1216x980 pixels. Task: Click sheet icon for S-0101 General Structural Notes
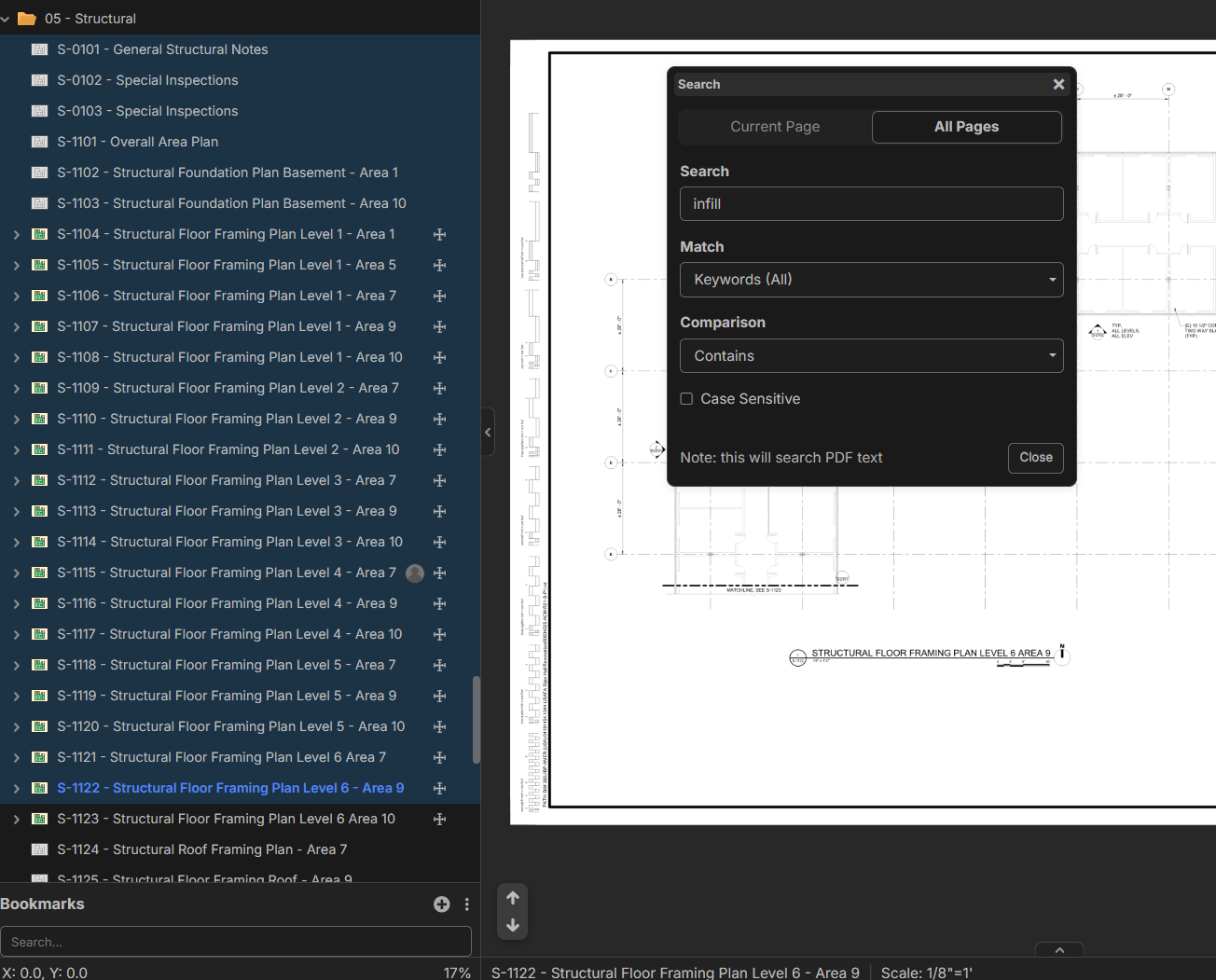click(40, 49)
